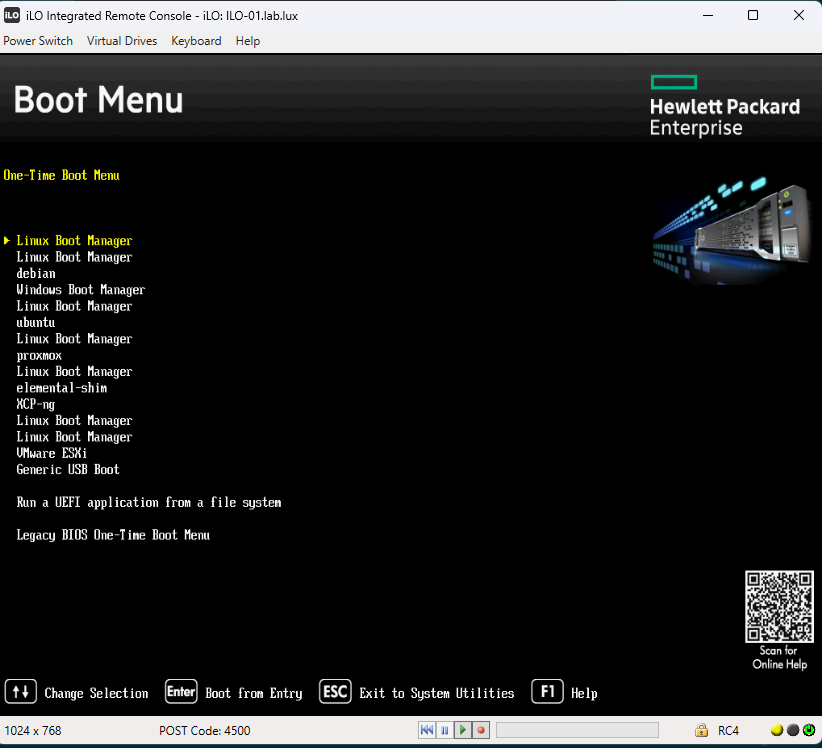
Task: Start recording with the red record button
Action: (x=480, y=731)
